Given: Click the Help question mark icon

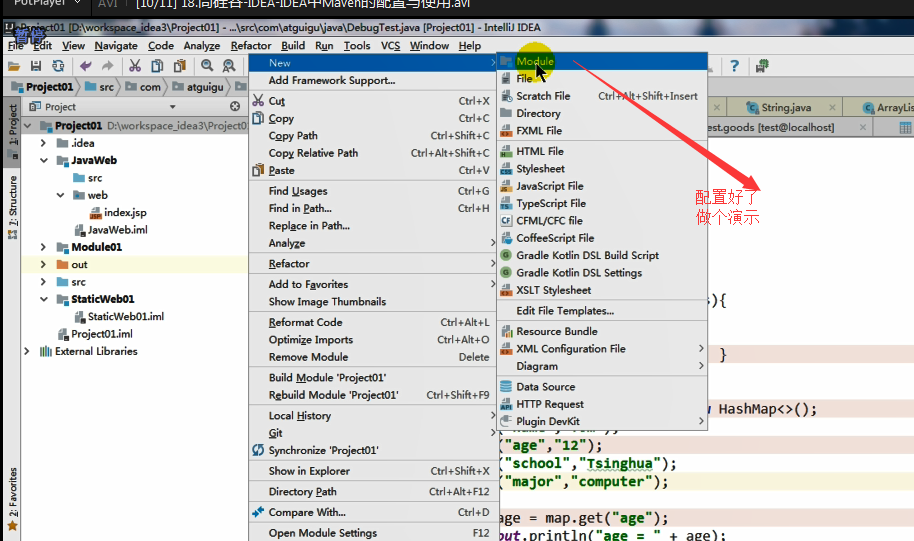Looking at the screenshot, I should [734, 66].
